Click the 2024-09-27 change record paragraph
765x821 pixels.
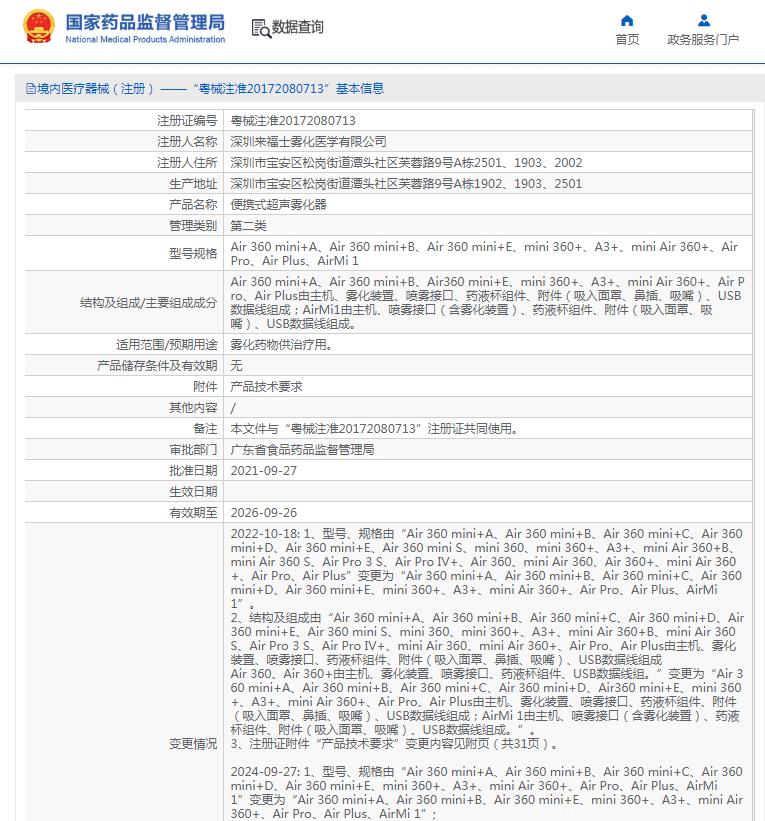487,792
